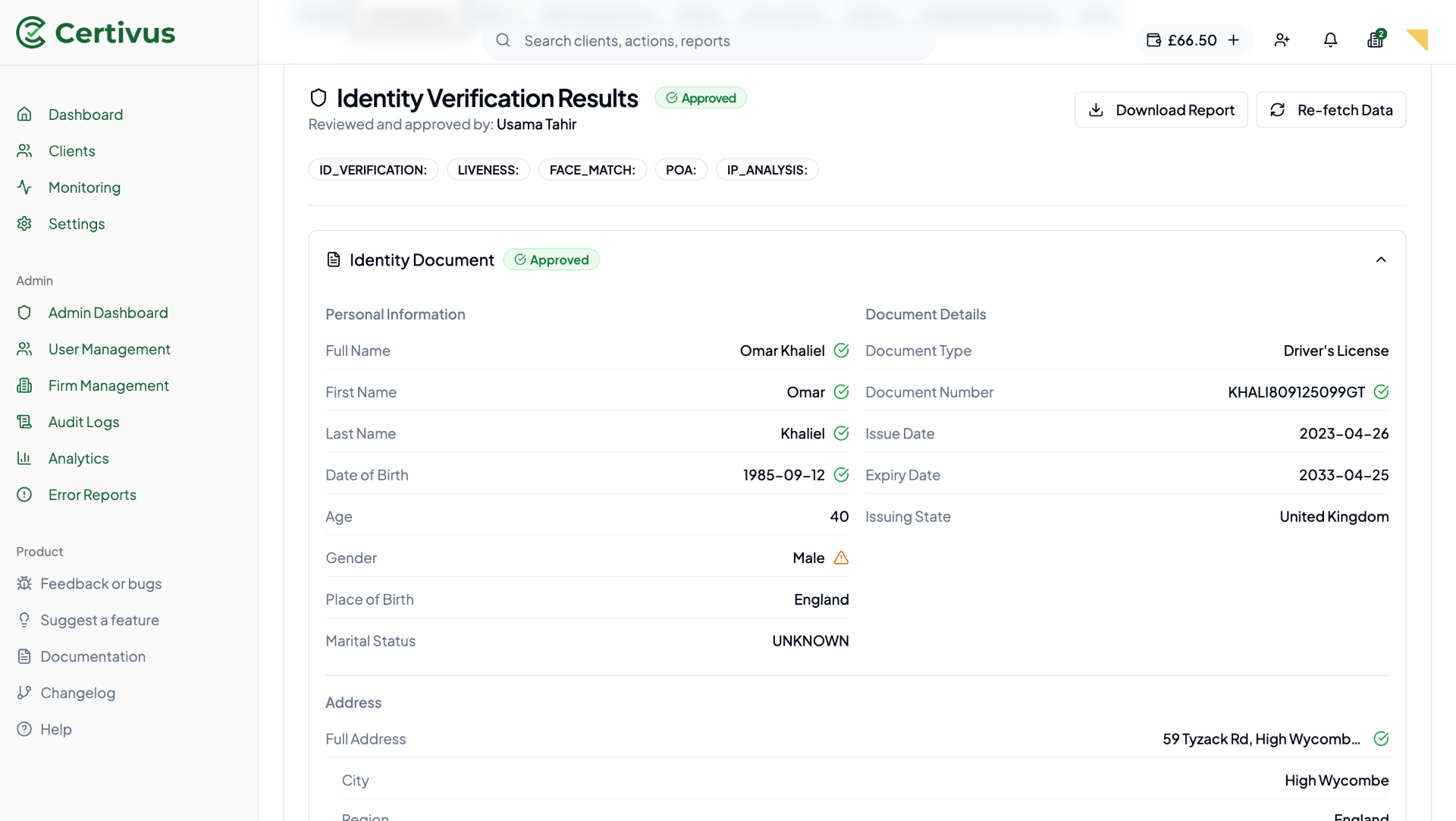
Task: Click the Identity Document file icon
Action: 334,260
